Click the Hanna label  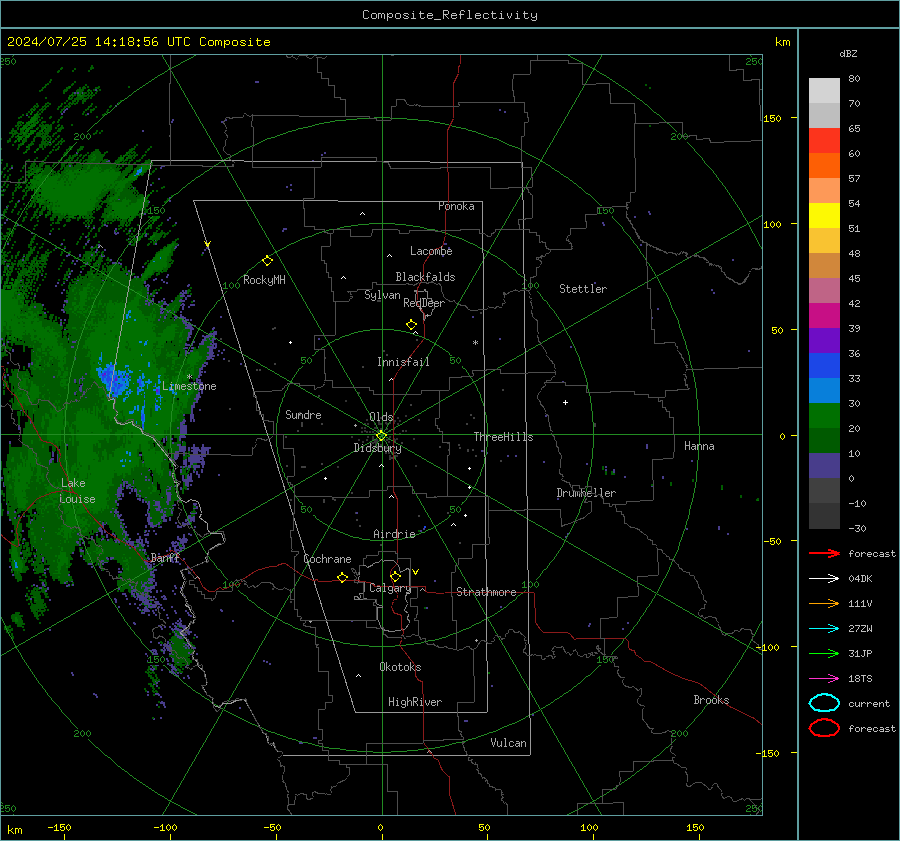(699, 446)
